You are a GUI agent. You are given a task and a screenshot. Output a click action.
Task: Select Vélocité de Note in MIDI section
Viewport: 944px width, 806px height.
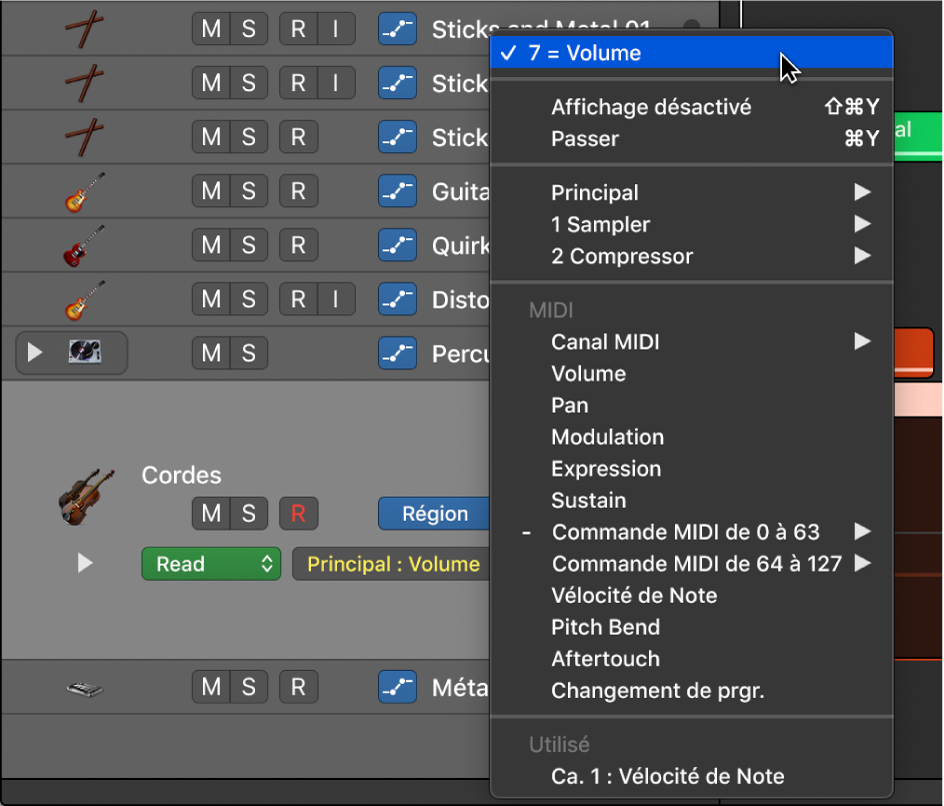tap(691, 596)
